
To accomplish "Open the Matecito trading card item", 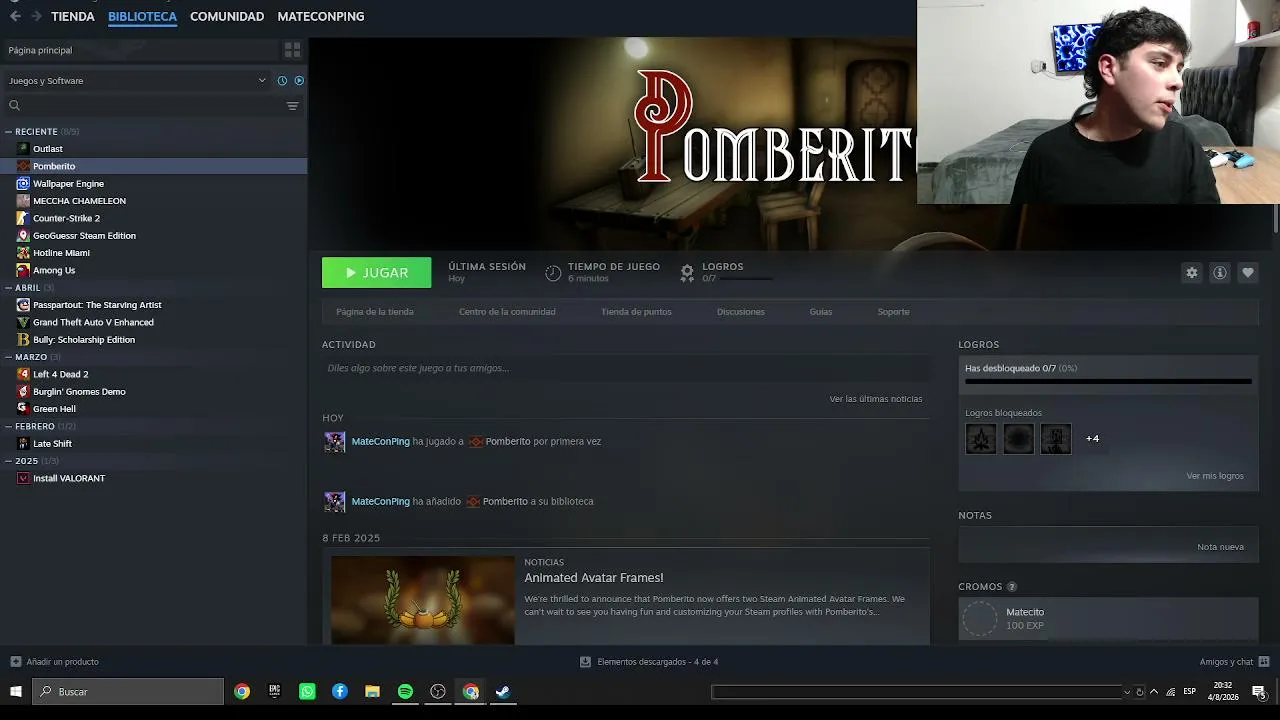I will click(1108, 619).
